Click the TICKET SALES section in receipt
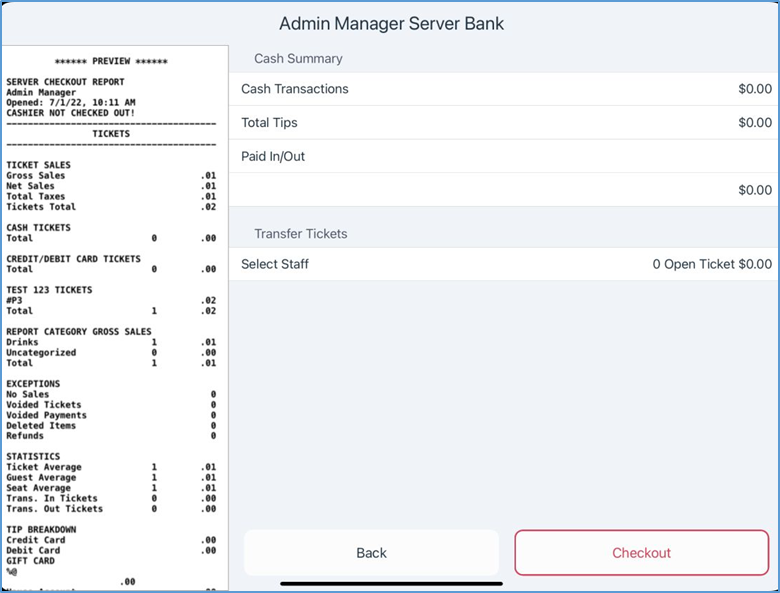 pyautogui.click(x=38, y=165)
